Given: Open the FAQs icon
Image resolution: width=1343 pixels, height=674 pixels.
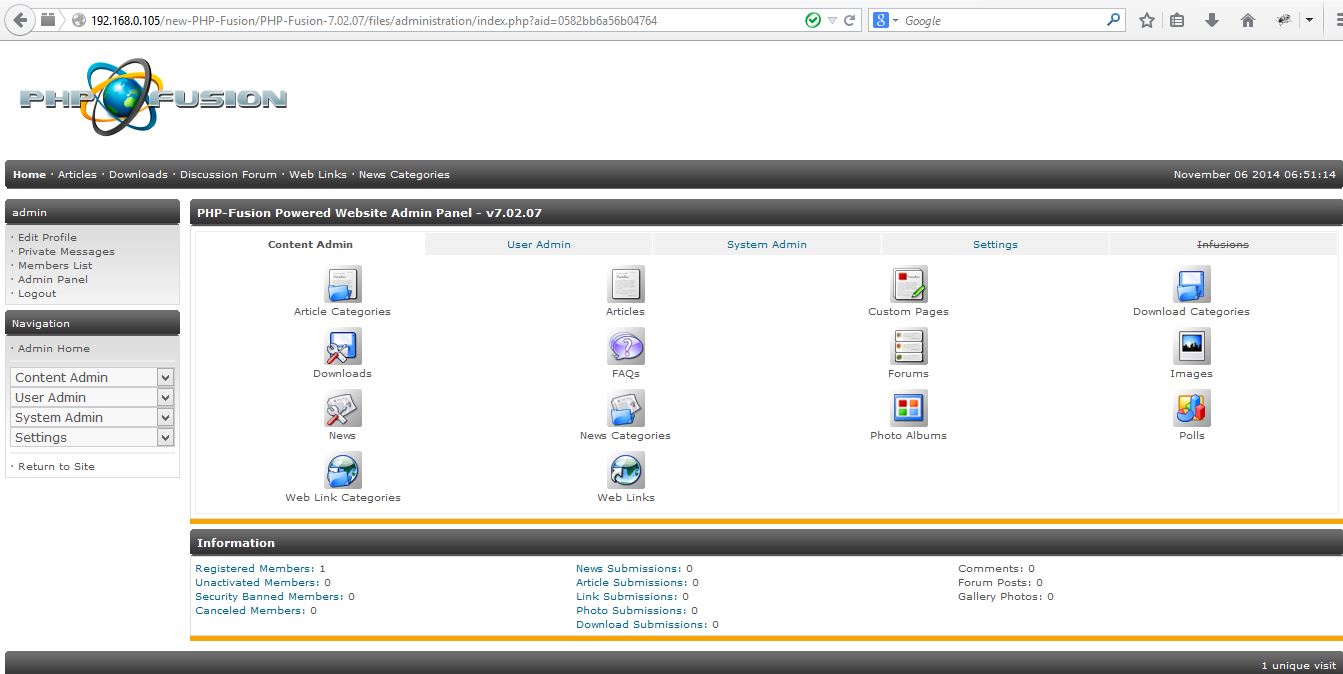Looking at the screenshot, I should 626,346.
